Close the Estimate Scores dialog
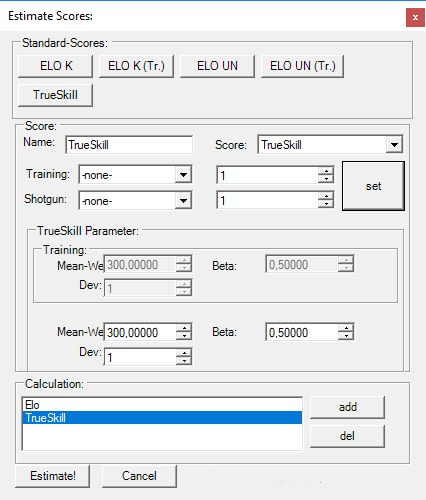Viewport: 426px width, 500px height. (415, 17)
